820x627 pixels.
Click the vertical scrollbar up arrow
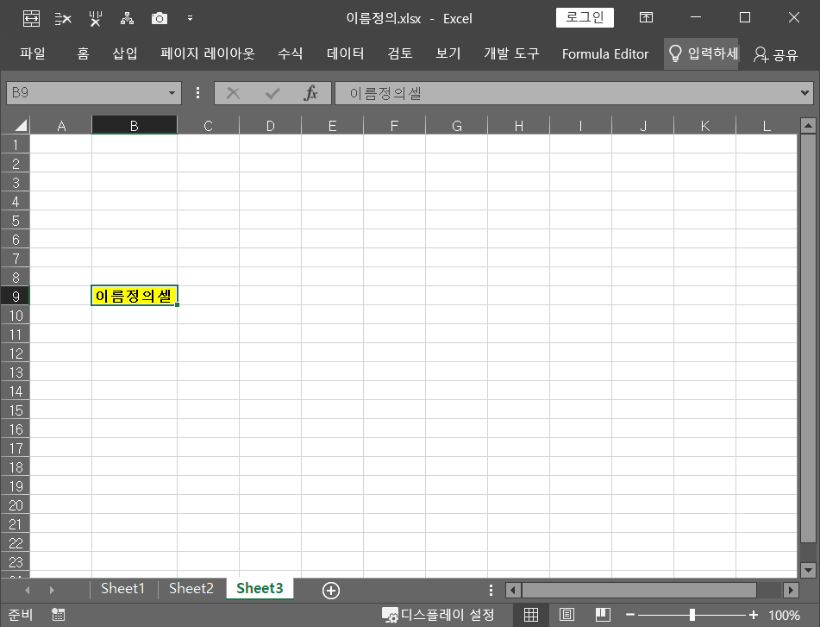pos(807,125)
